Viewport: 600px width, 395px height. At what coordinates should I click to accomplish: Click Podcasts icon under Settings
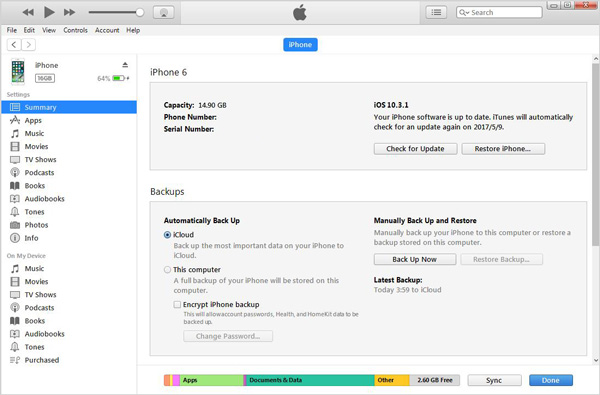(15, 173)
